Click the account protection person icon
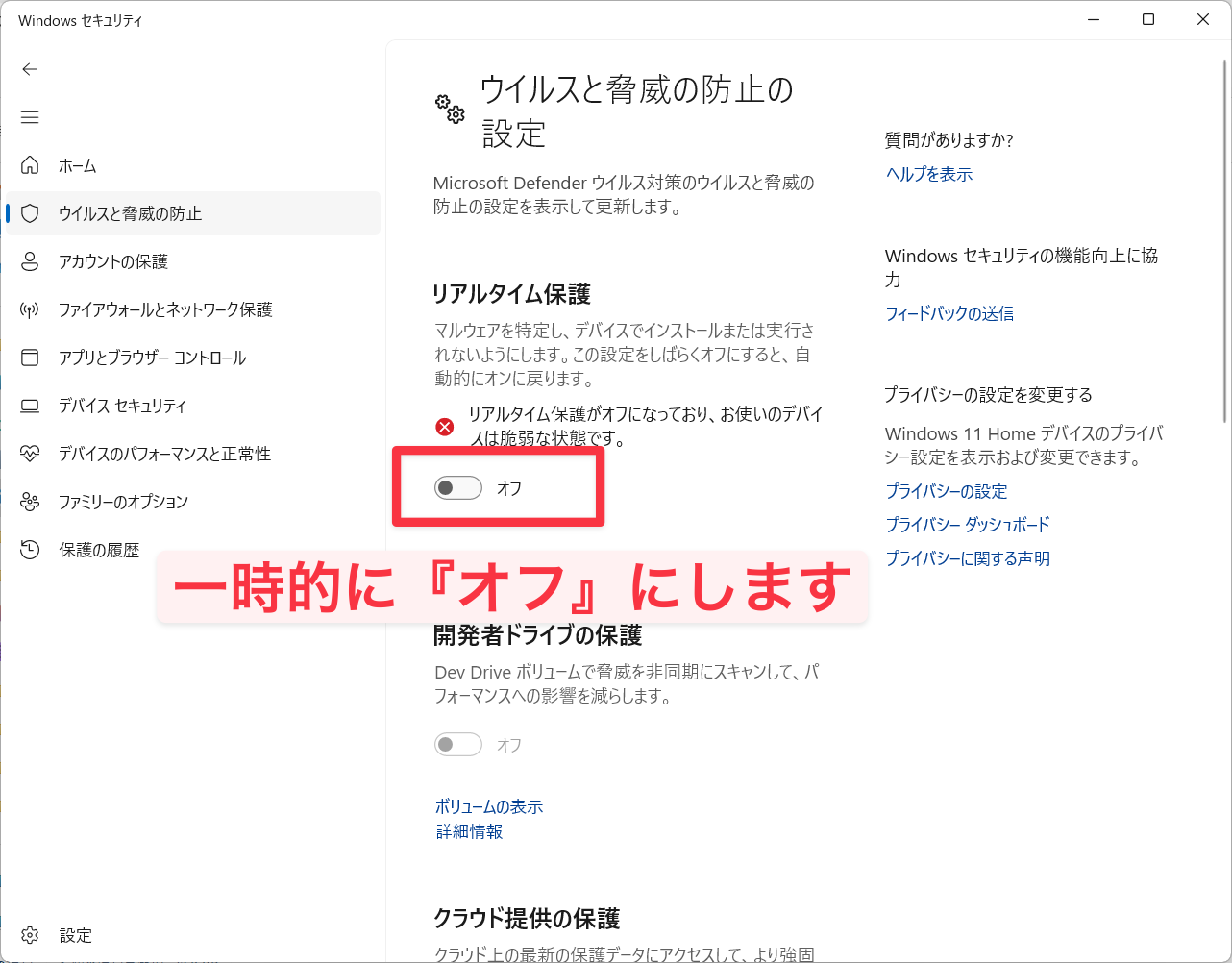The width and height of the screenshot is (1232, 963). click(30, 261)
